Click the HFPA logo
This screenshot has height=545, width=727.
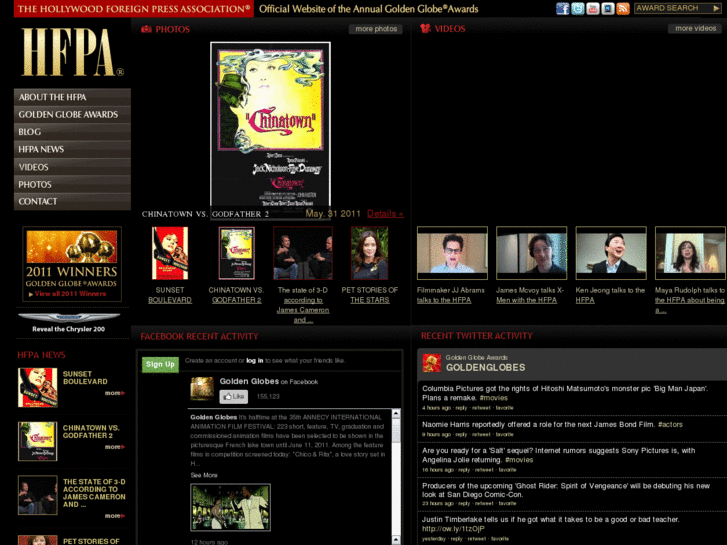pyautogui.click(x=72, y=52)
